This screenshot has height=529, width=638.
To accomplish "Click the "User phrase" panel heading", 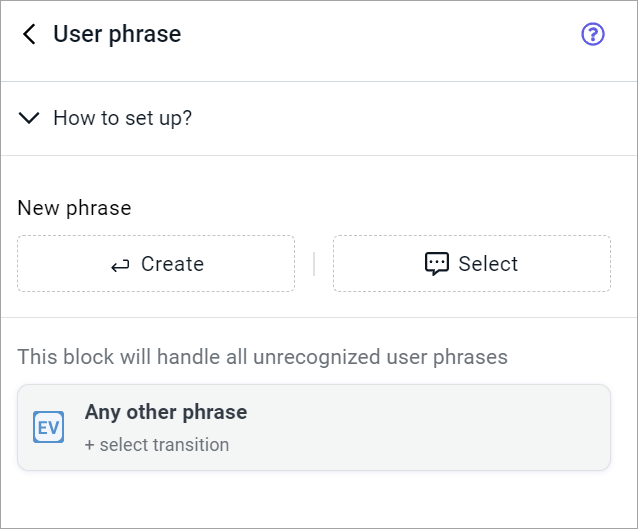I will click(x=117, y=35).
